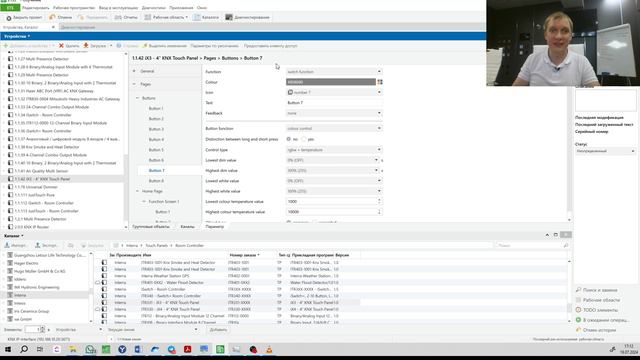The height and width of the screenshot is (360, 640).
Task: Open the Windows Start button
Action: pos(8,349)
